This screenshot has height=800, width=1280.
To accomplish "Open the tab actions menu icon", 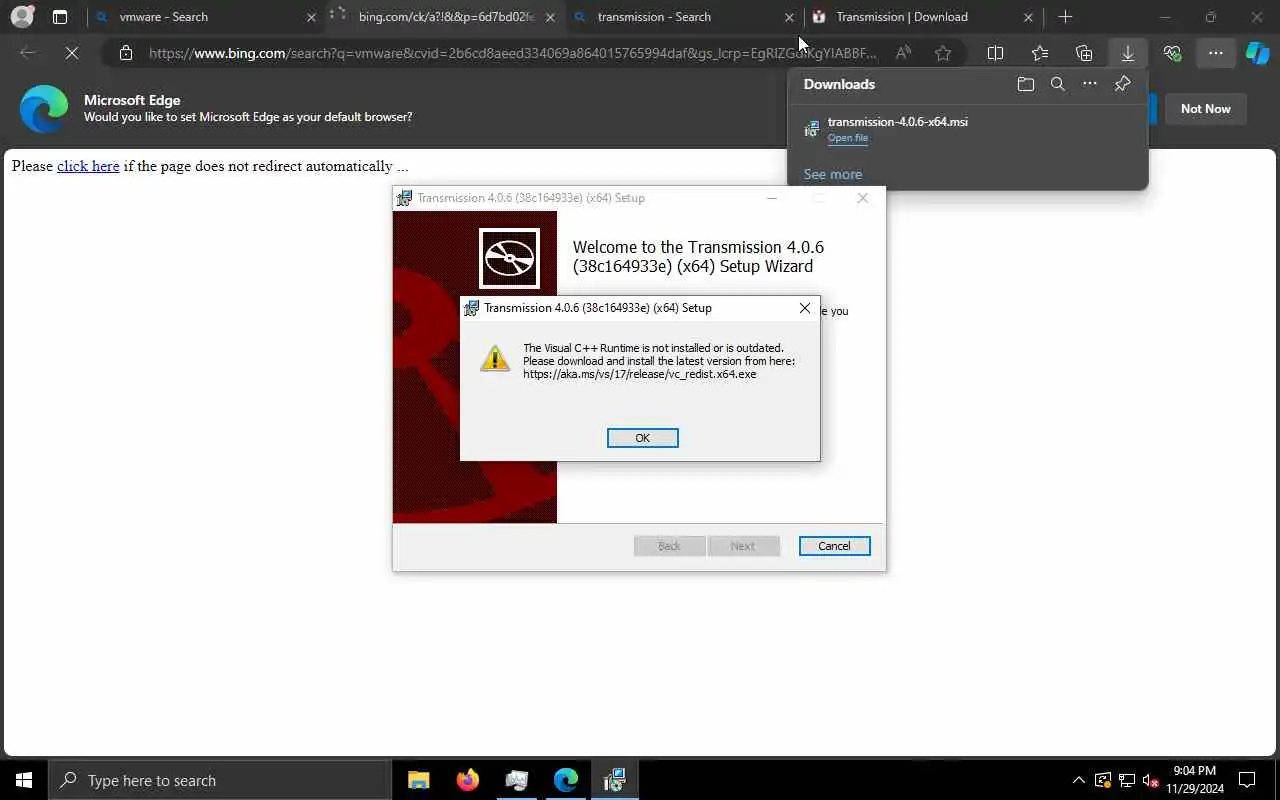I will point(60,17).
